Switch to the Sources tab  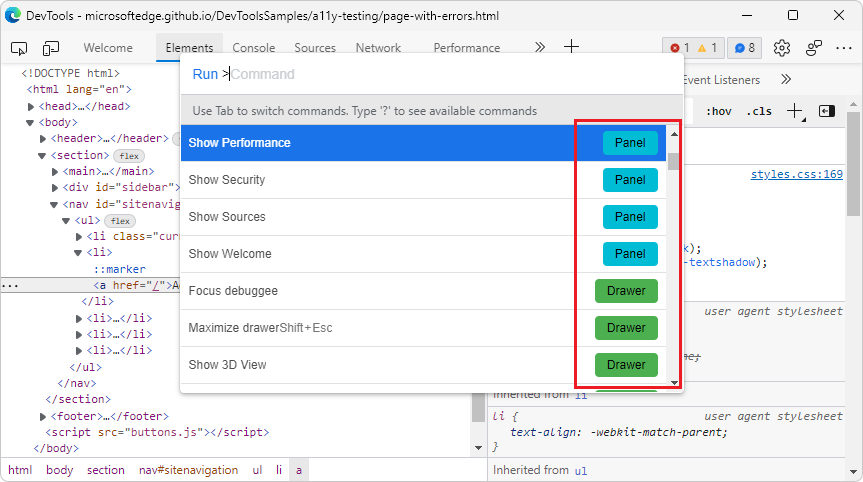315,48
